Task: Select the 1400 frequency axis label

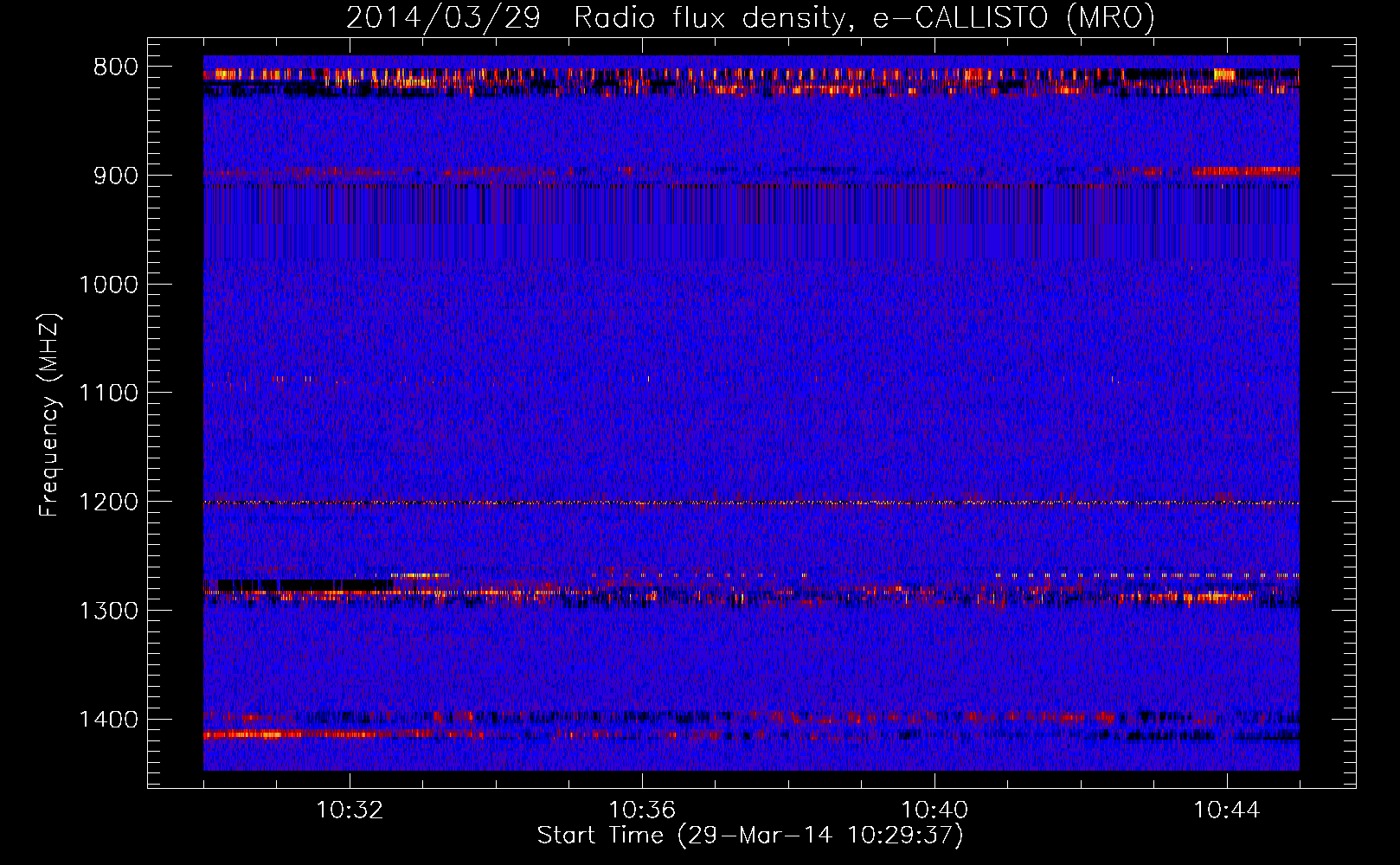Action: coord(108,720)
